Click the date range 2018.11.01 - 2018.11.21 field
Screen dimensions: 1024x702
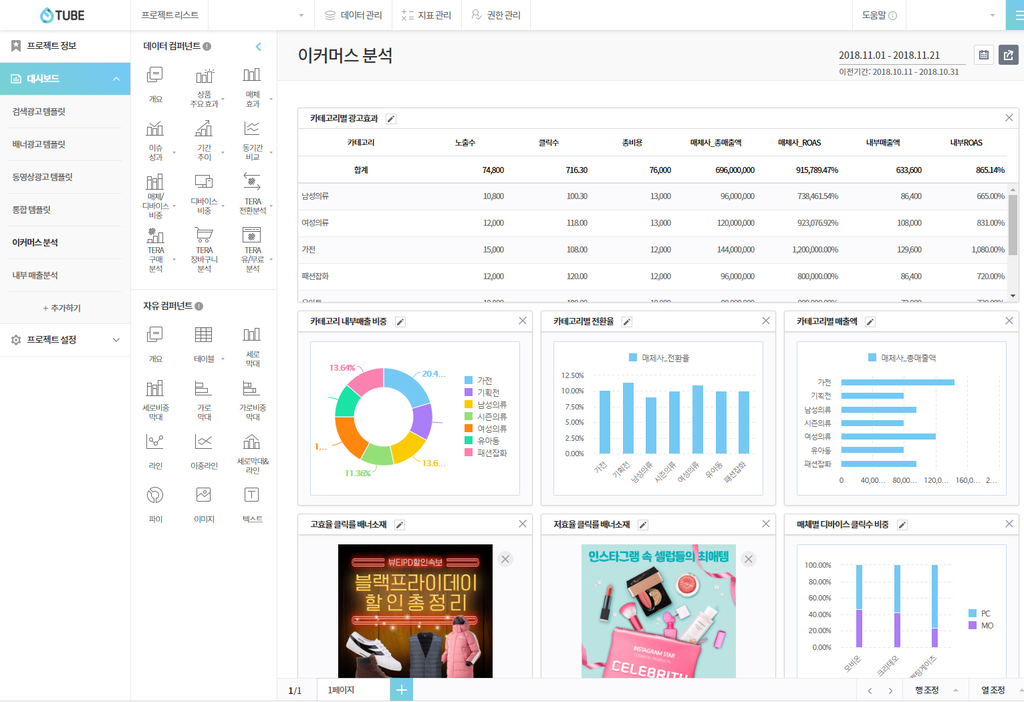coord(902,56)
